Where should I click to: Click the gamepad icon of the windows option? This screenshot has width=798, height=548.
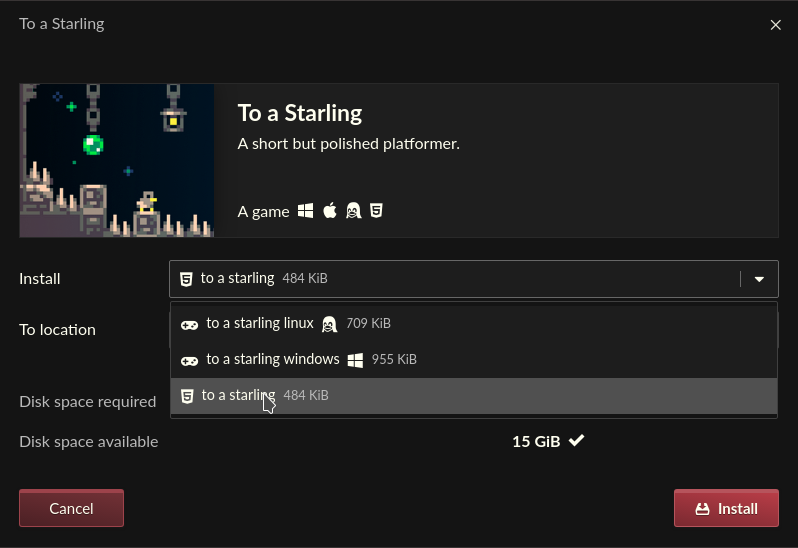tap(189, 361)
